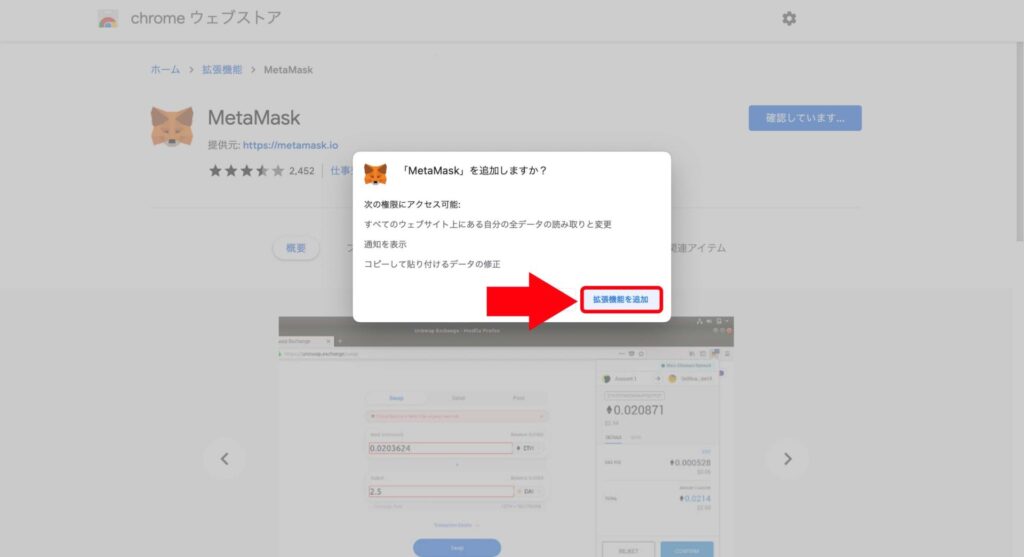Show next screenshot with right arrow
Image resolution: width=1024 pixels, height=557 pixels.
(x=788, y=459)
